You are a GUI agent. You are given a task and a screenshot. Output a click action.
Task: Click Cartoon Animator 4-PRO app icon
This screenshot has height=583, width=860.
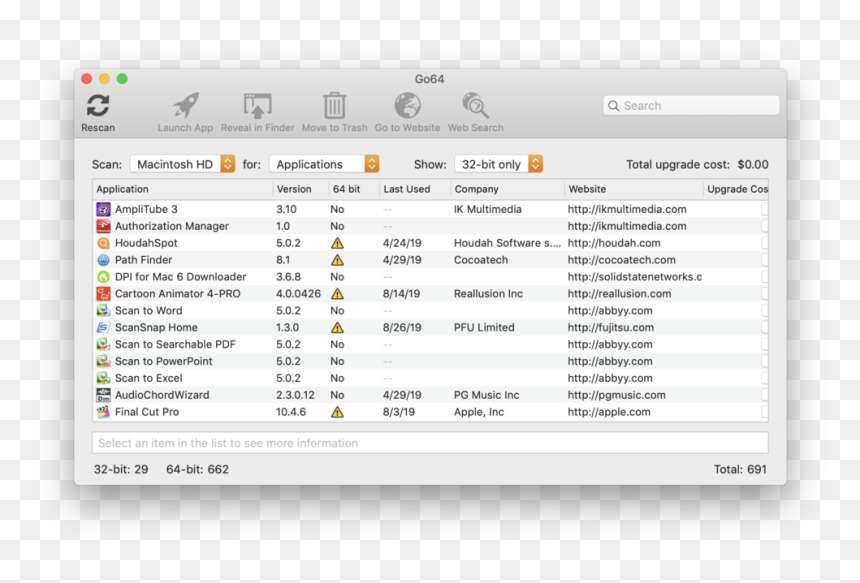103,294
